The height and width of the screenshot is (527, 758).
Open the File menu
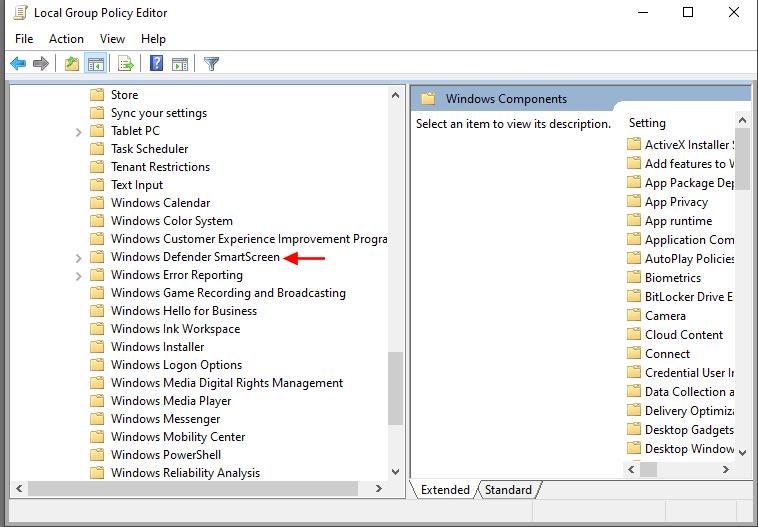coord(24,39)
